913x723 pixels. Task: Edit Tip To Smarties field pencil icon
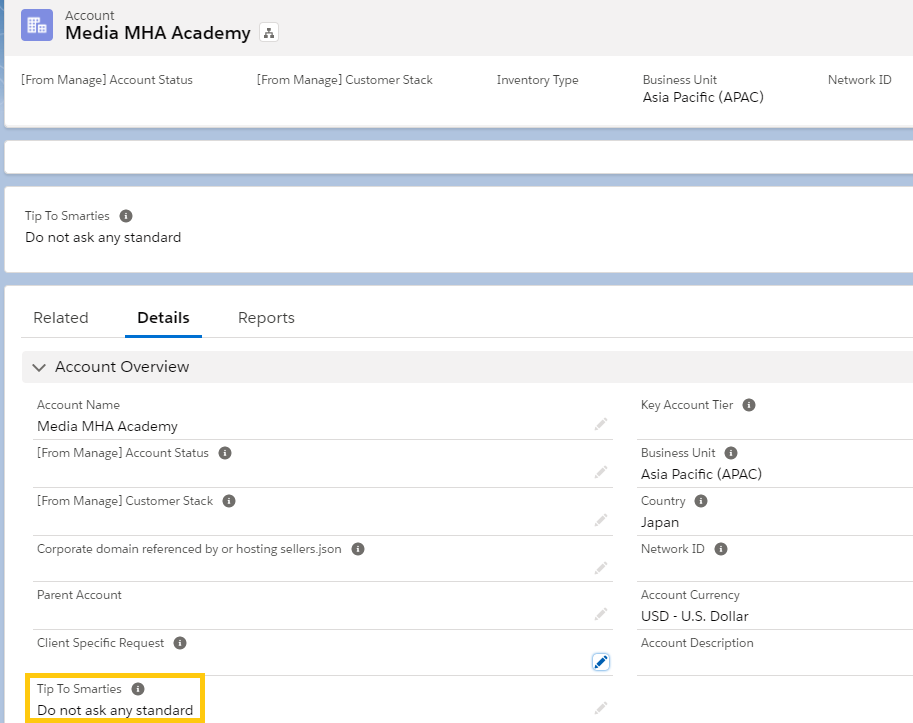coord(600,708)
